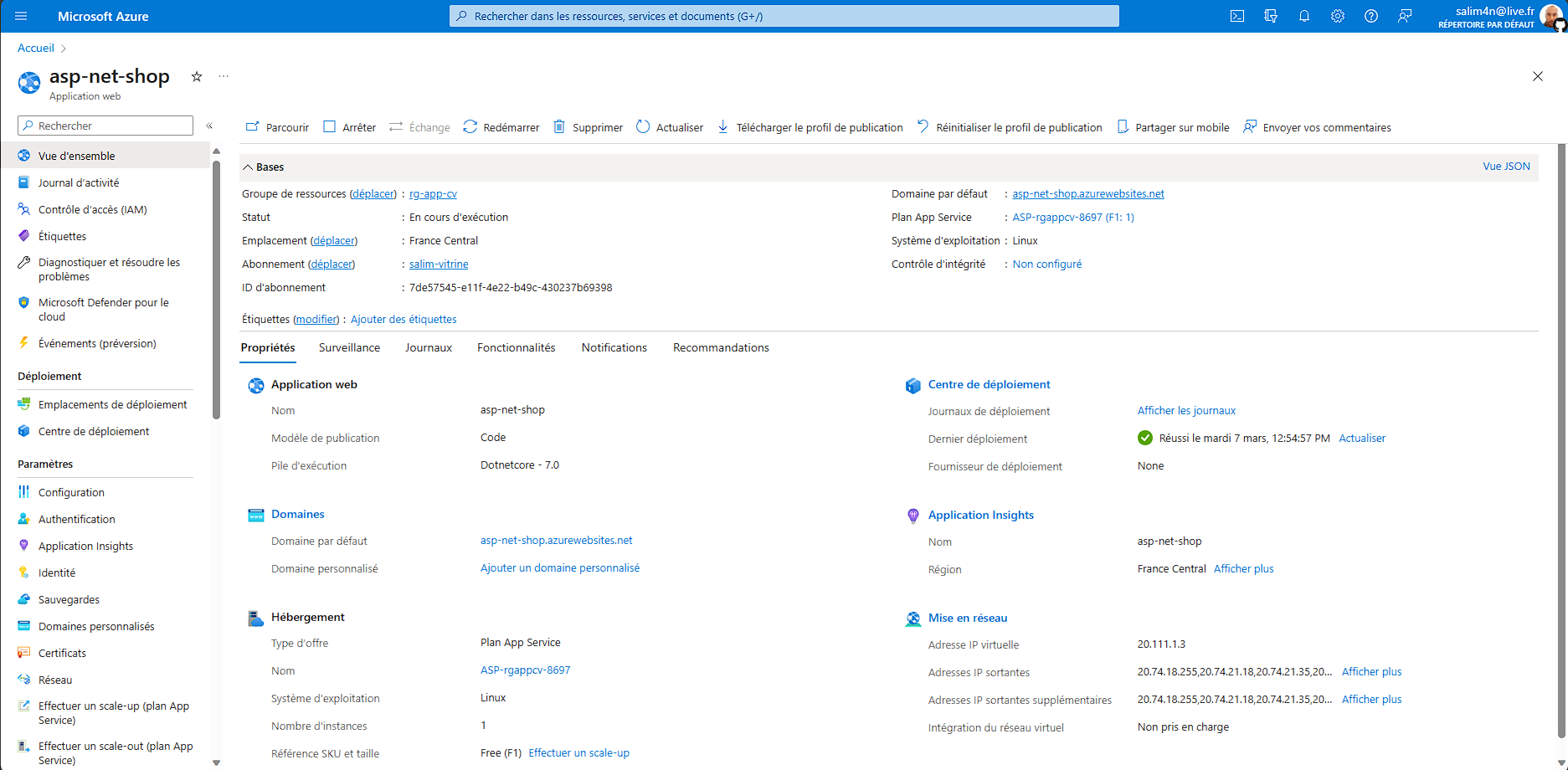Switch to the Fonctionnalités tab
The width and height of the screenshot is (1568, 770).
click(517, 347)
